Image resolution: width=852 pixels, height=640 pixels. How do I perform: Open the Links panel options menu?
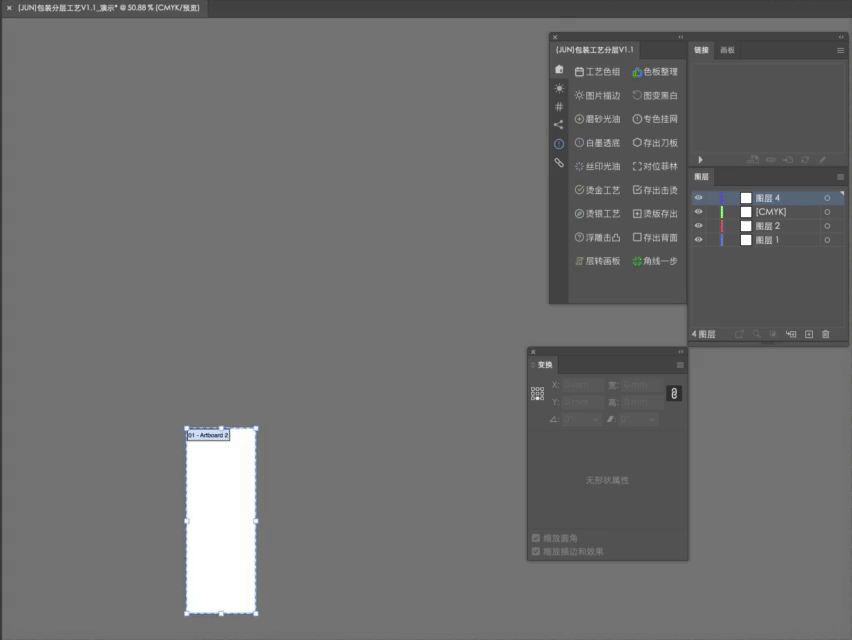coord(840,51)
